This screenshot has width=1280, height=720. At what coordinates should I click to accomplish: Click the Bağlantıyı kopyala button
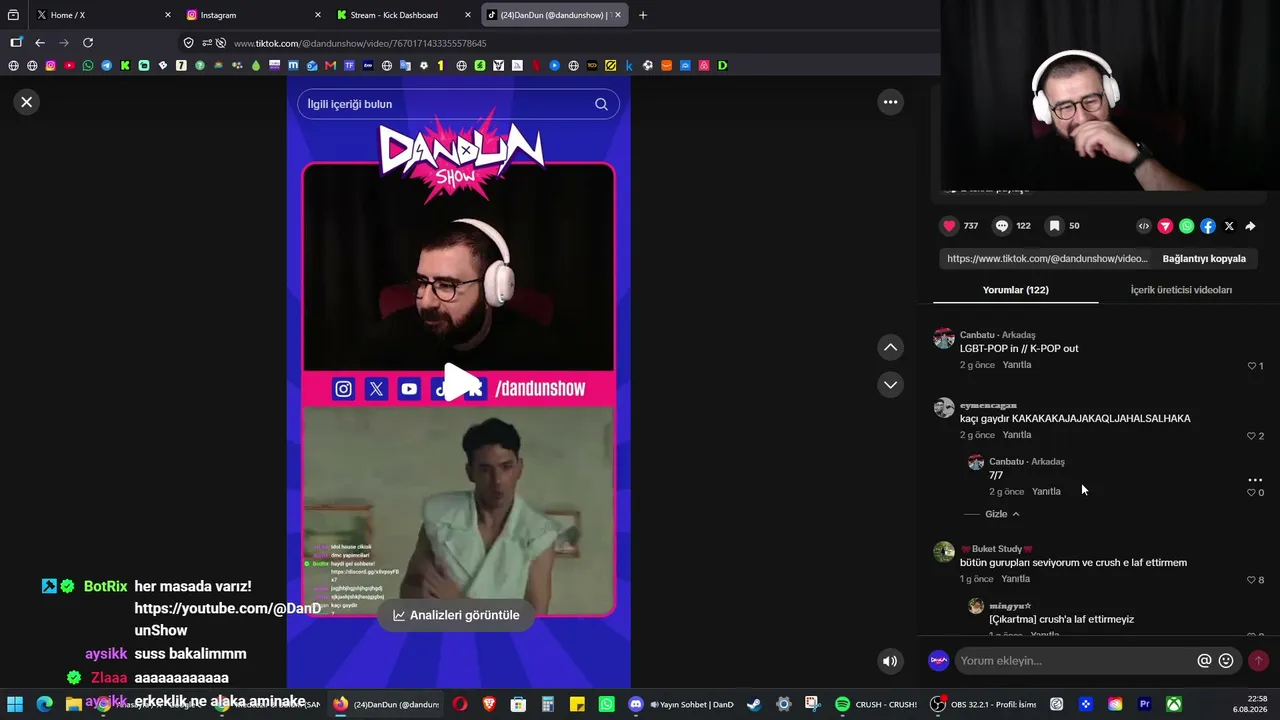[1204, 259]
